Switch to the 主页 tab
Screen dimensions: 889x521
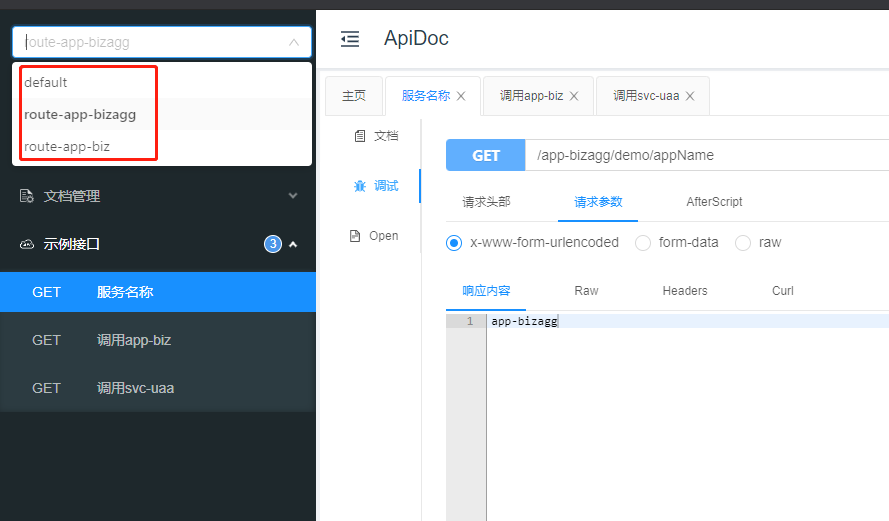(354, 96)
